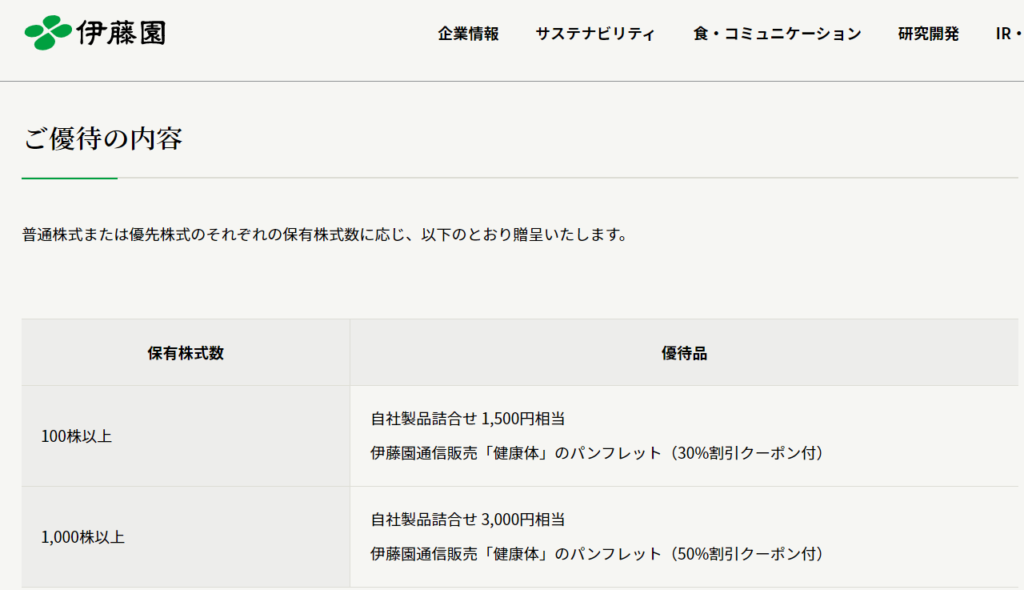Click the 自社製品詰合せ 3,000円相当 text
Viewport: 1024px width, 590px height.
(x=475, y=520)
